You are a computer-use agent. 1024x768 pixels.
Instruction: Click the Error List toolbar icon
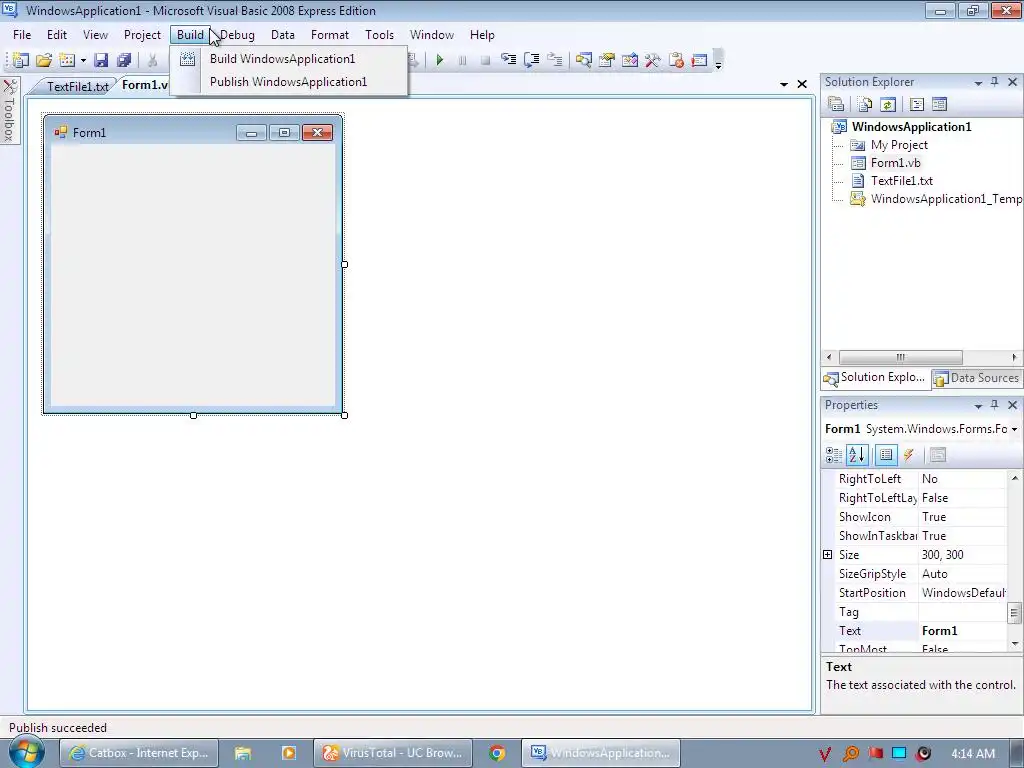click(x=676, y=60)
